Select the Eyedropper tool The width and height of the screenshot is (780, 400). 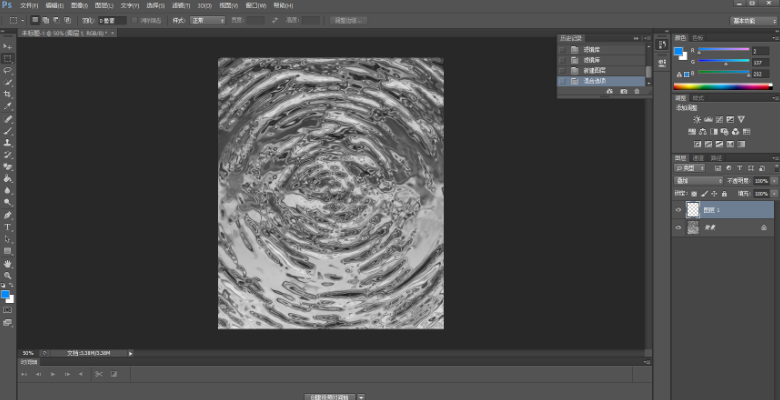coord(7,106)
